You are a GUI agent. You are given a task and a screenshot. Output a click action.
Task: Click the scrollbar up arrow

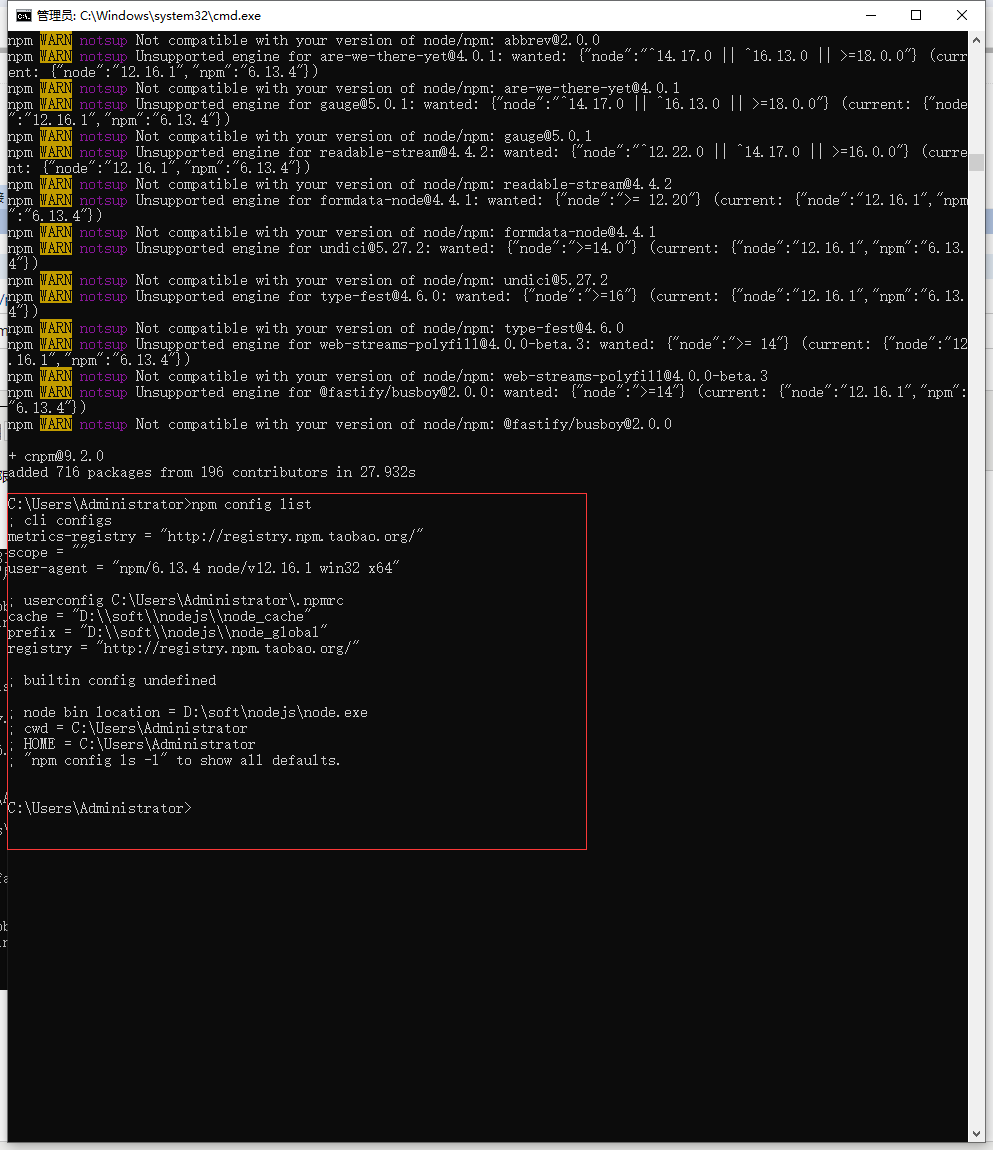(x=977, y=39)
